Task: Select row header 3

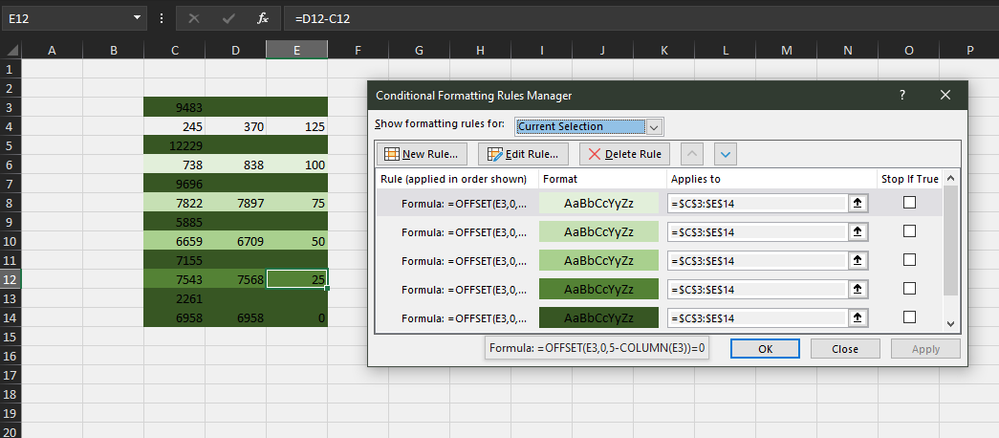Action: [11, 107]
